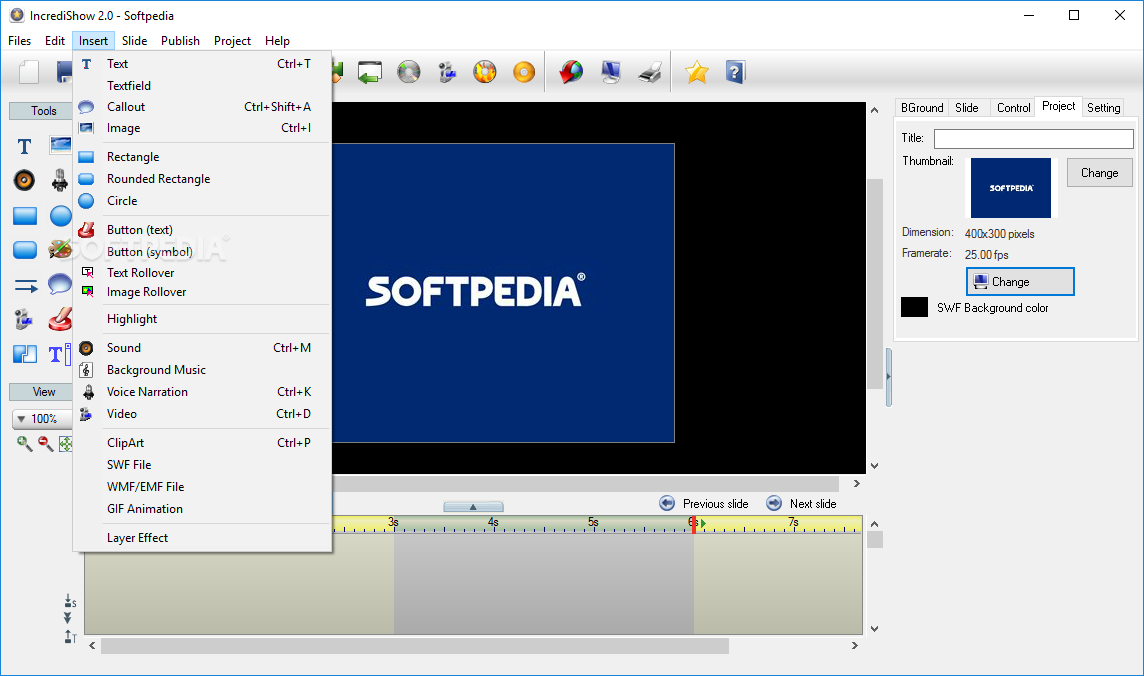The image size is (1144, 676).
Task: Switch to the BGround tab
Action: pyautogui.click(x=922, y=108)
